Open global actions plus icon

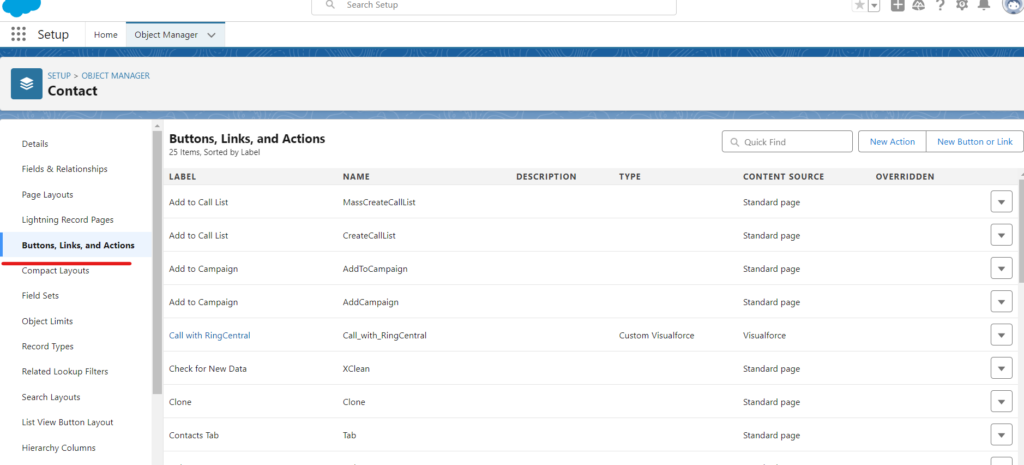point(898,5)
